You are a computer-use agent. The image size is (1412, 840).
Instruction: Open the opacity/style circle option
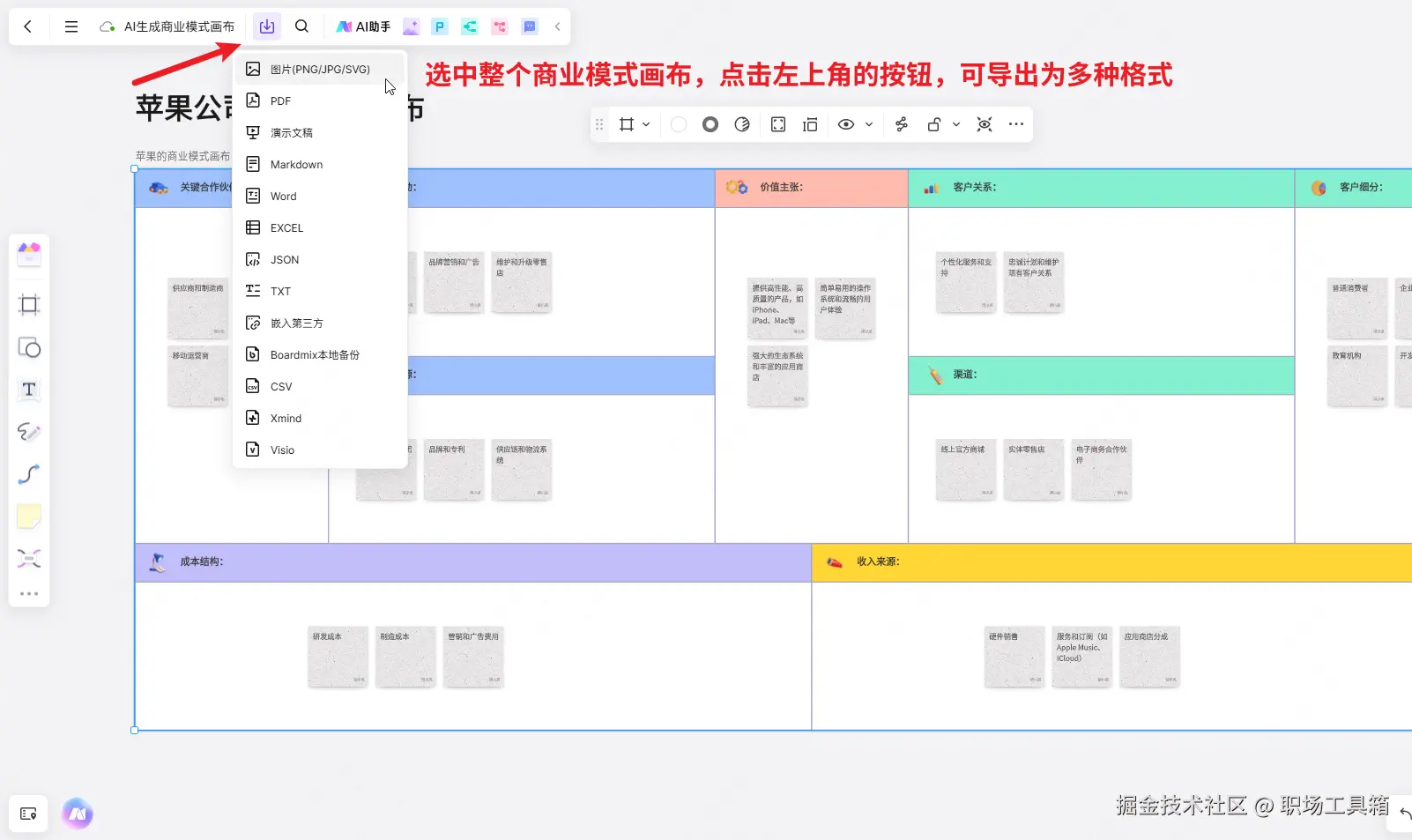click(742, 124)
